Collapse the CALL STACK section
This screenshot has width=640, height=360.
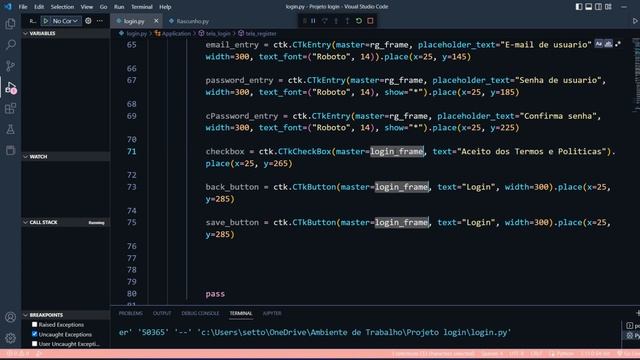coord(66,222)
